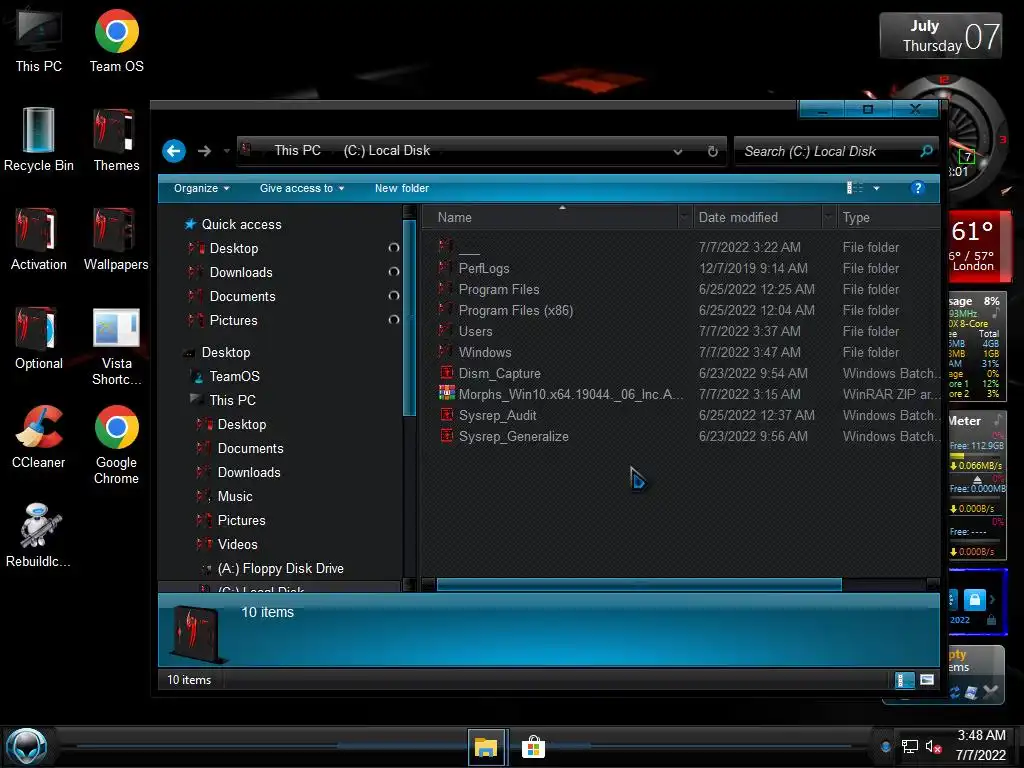
Task: Open the Vista Shortcut desktop icon
Action: pyautogui.click(x=116, y=346)
